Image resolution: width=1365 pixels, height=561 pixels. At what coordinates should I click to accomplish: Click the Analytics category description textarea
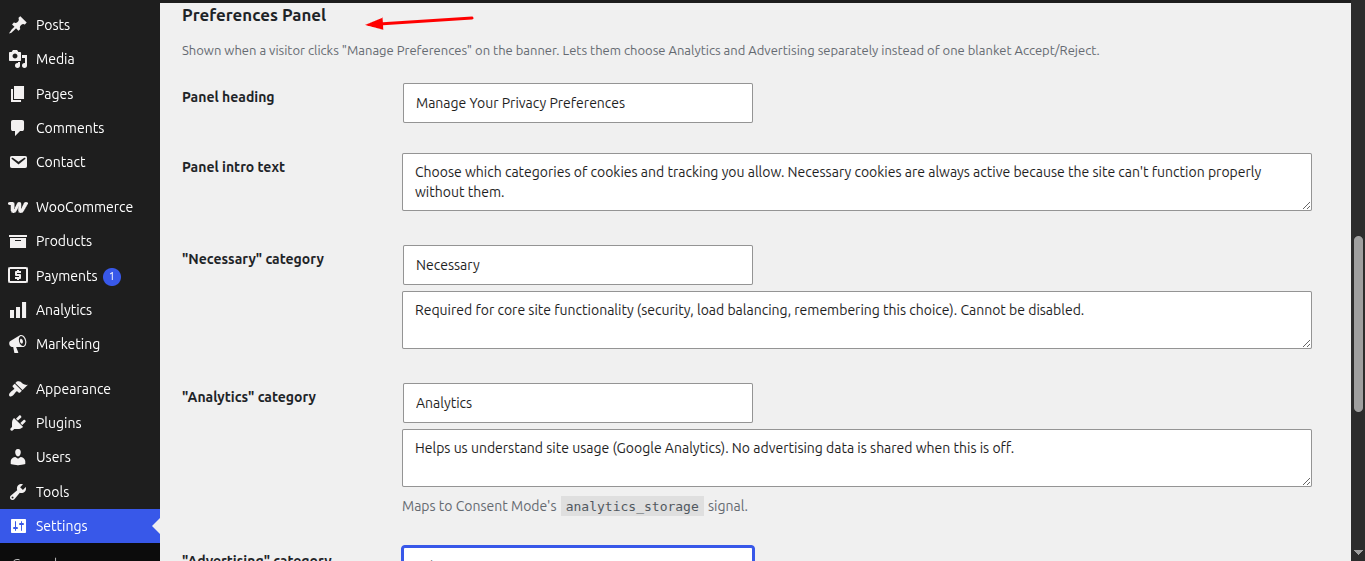(857, 458)
